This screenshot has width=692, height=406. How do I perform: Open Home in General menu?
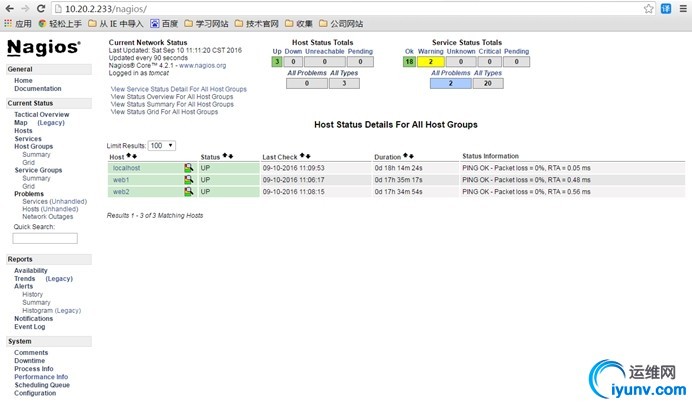[x=23, y=80]
